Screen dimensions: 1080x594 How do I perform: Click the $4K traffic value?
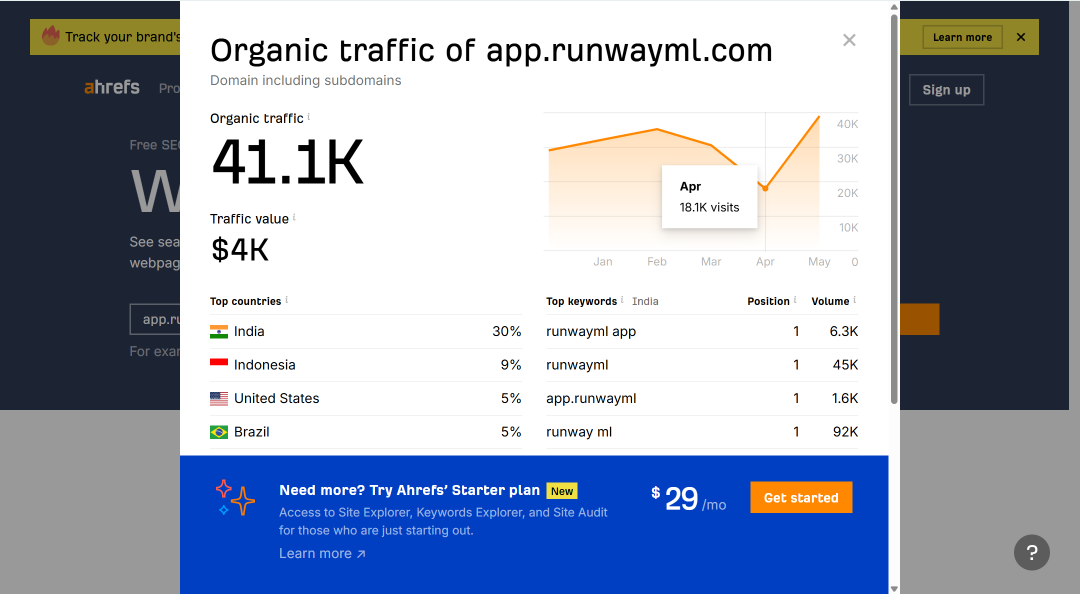[x=240, y=249]
